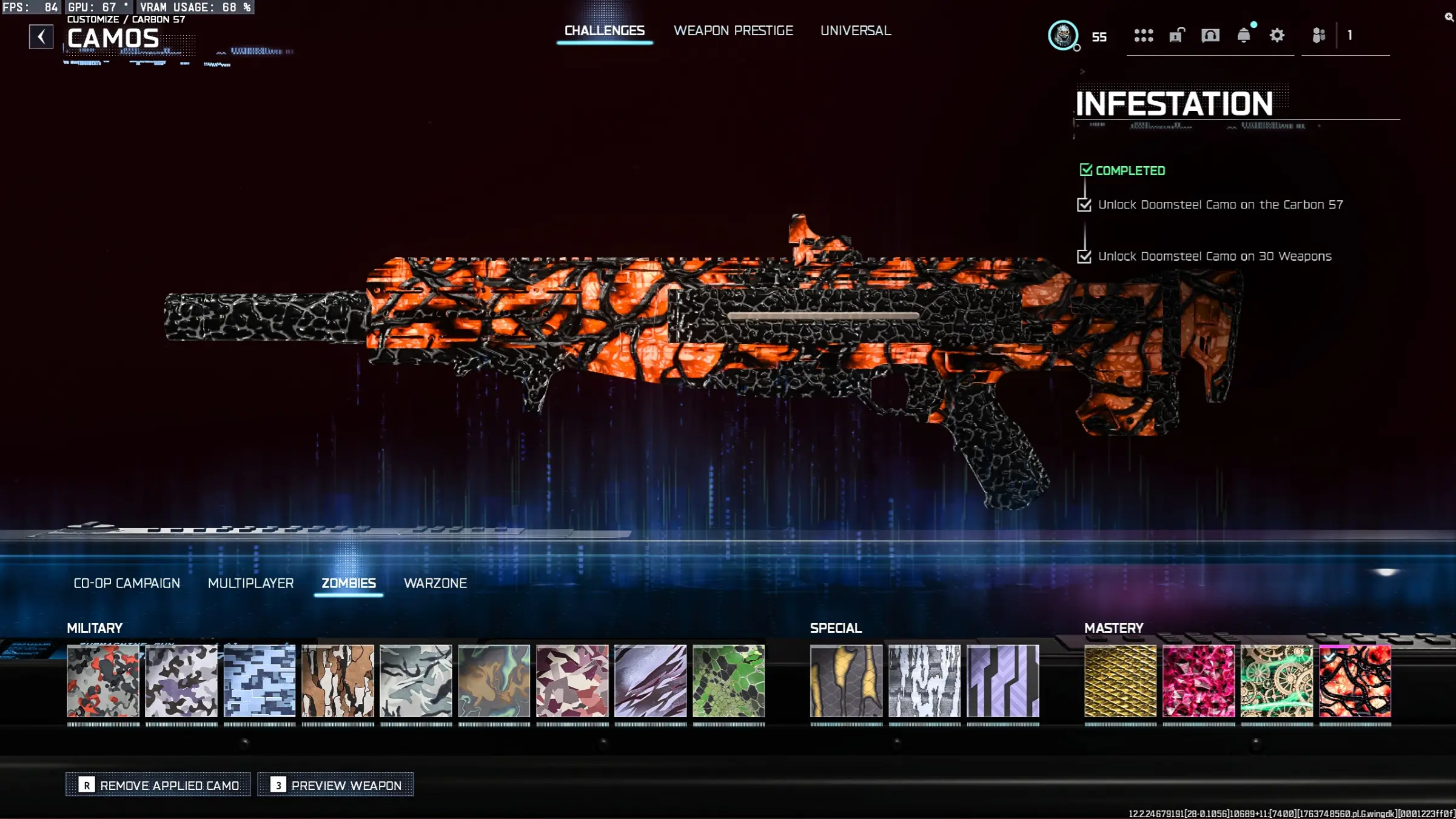Image resolution: width=1456 pixels, height=819 pixels.
Task: Switch to the Weapon Prestige tab
Action: (x=733, y=30)
